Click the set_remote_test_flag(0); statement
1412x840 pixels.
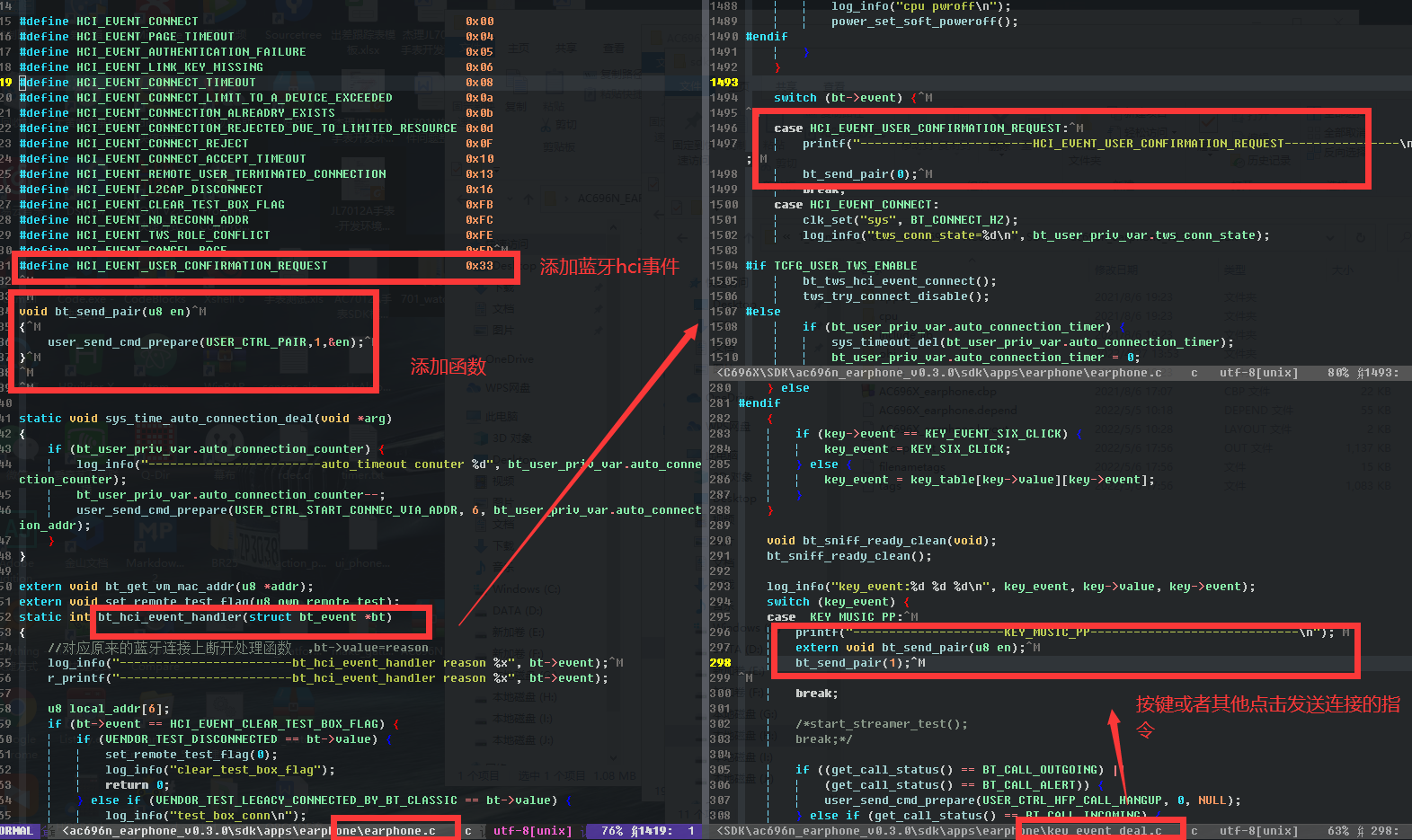(191, 755)
